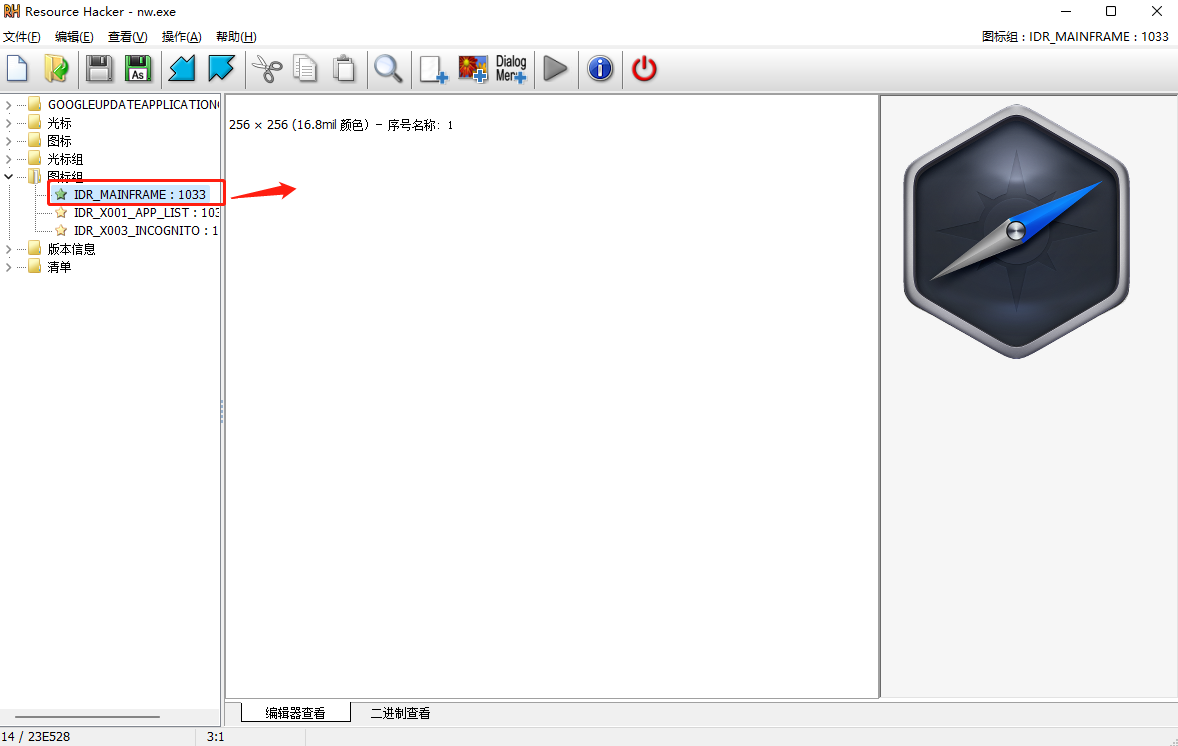Select the 图标 folder label
Screen dimensions: 1178x746
pyautogui.click(x=59, y=141)
